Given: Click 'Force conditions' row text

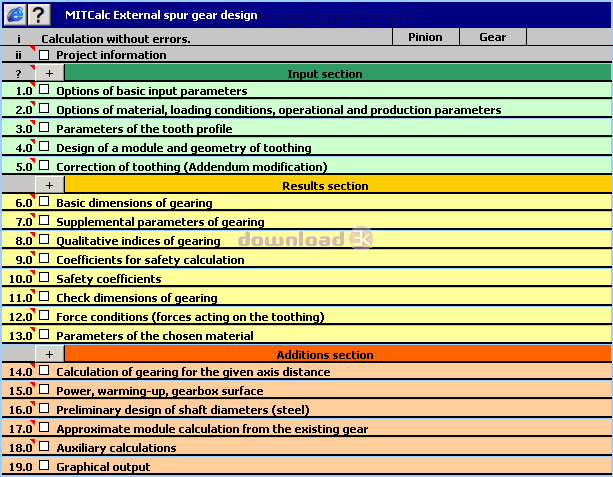Looking at the screenshot, I should (190, 317).
